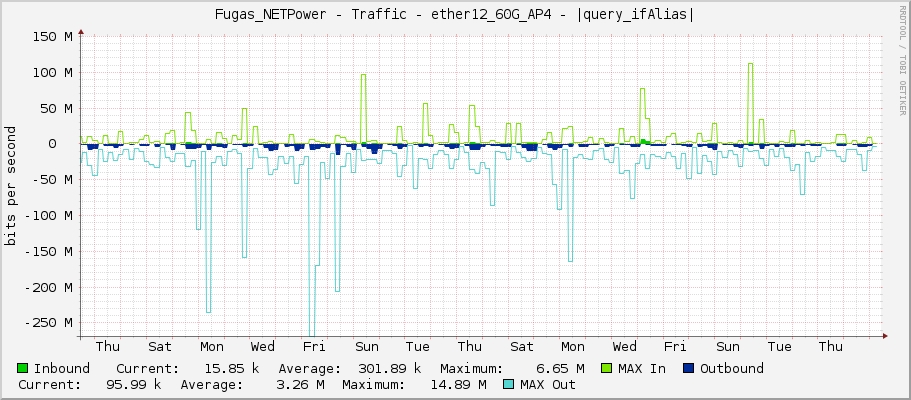Click the 'Outbound' legend label
911x400 pixels.
(x=731, y=368)
